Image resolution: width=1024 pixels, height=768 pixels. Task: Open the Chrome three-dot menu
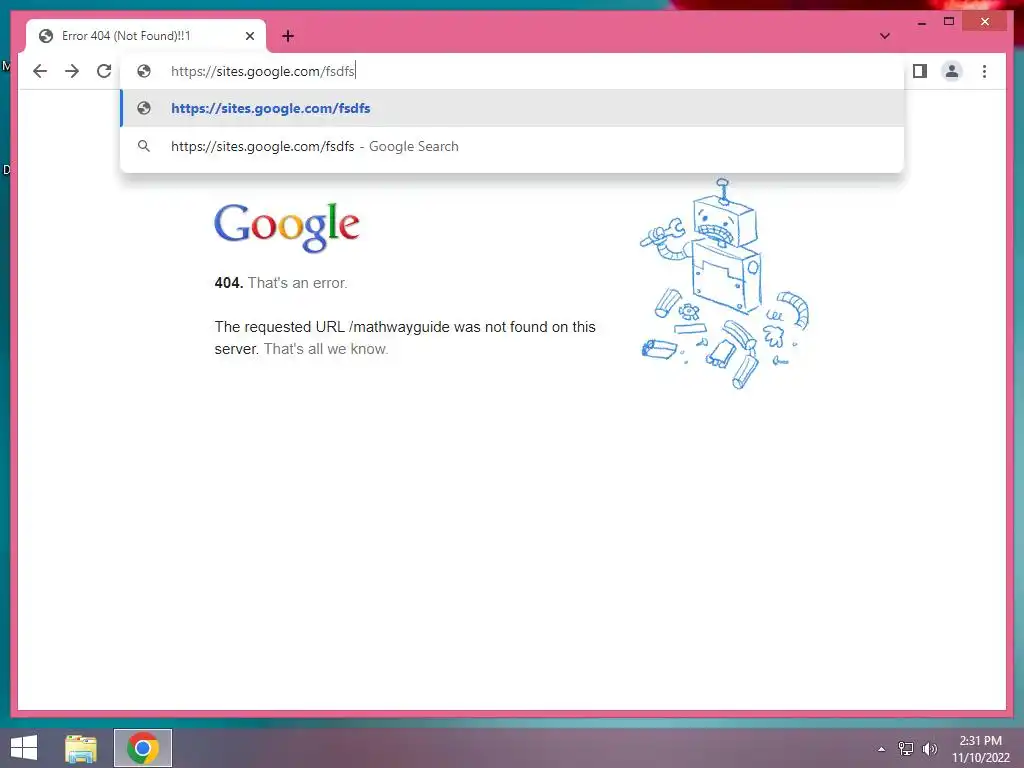click(x=984, y=71)
